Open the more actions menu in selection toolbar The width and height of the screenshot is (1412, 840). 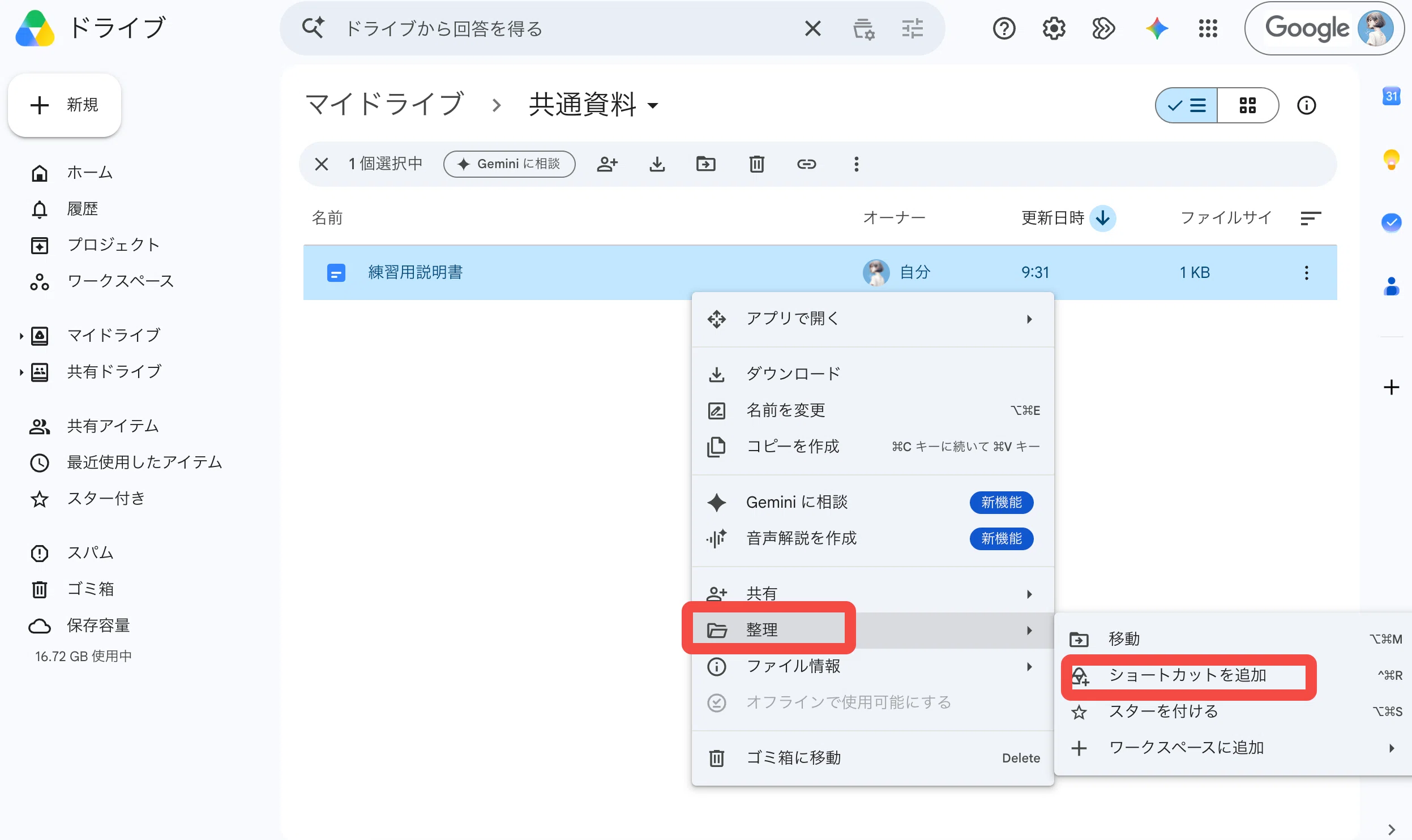tap(856, 164)
